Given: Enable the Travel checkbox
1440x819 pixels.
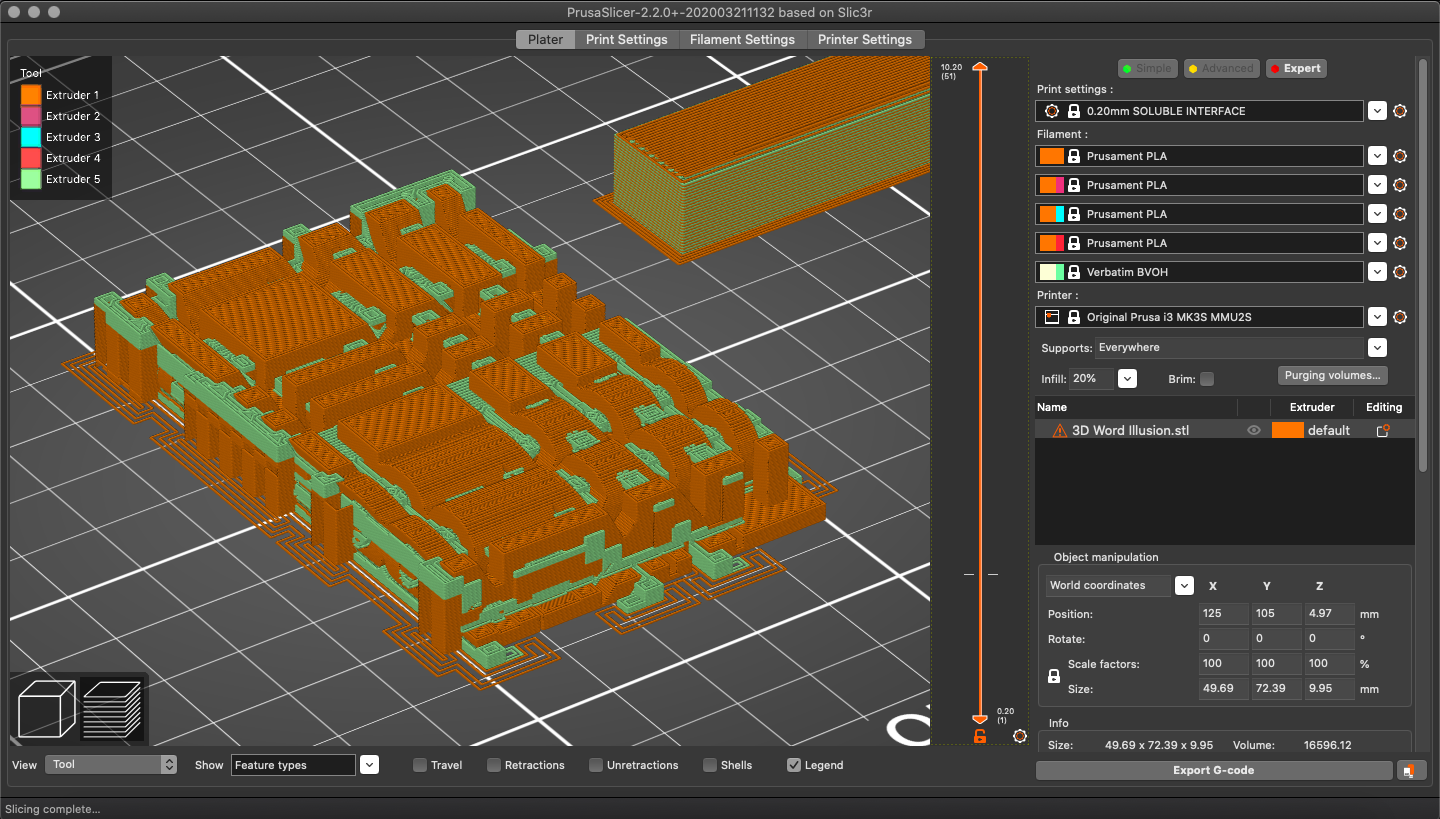Looking at the screenshot, I should tap(420, 765).
